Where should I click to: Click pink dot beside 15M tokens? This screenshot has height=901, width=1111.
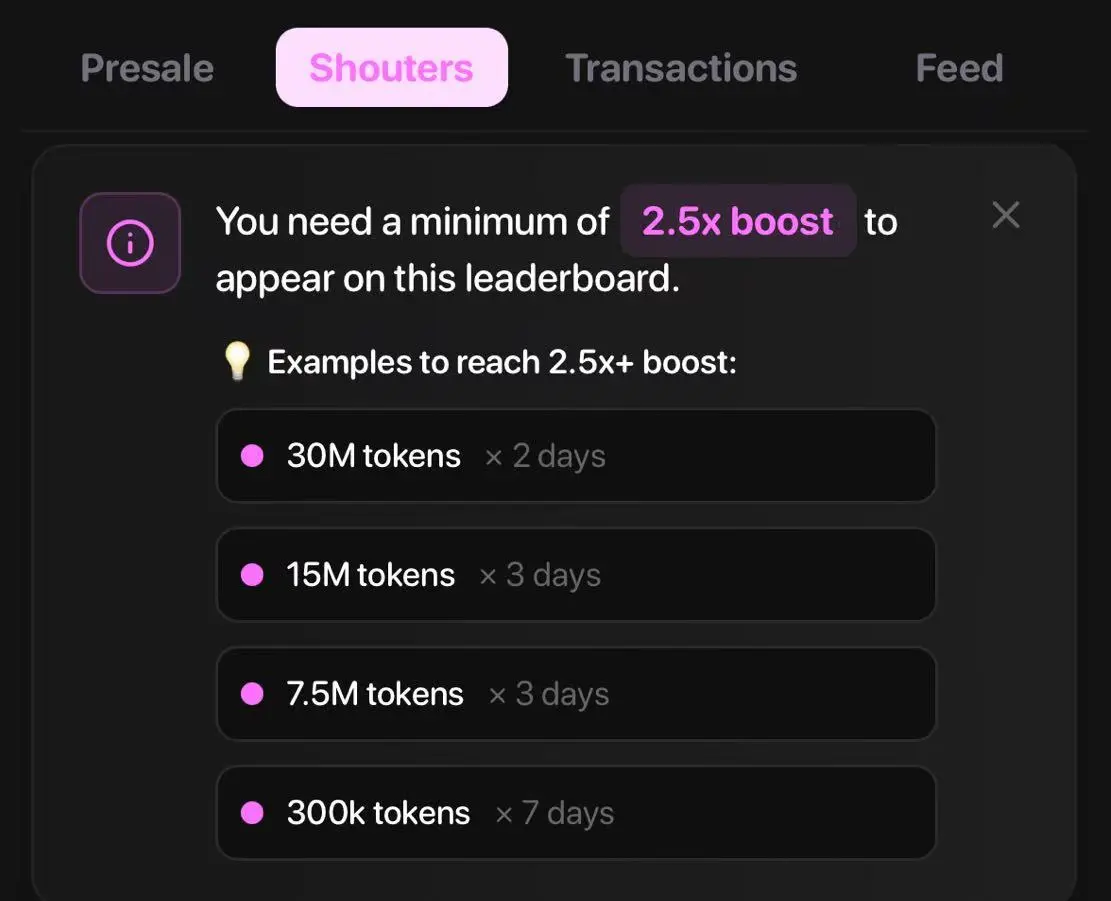[252, 574]
